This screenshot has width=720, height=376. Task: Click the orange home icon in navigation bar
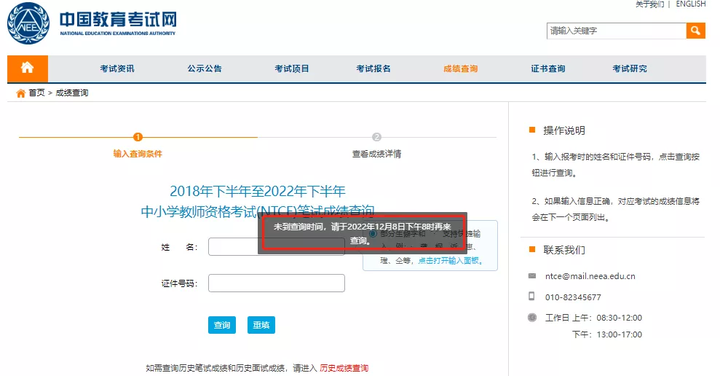coord(27,68)
